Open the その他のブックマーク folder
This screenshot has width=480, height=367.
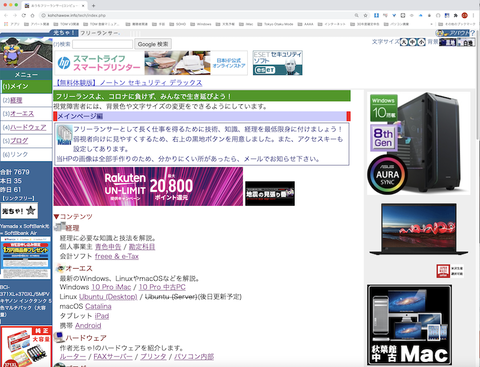(x=456, y=24)
